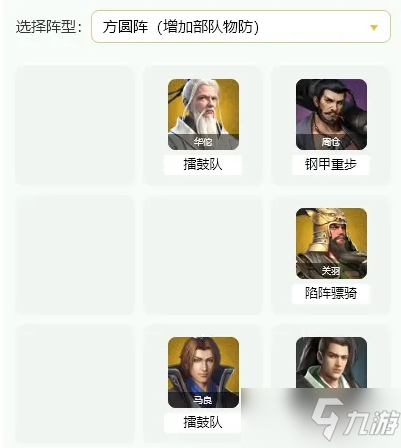Click 华佗 name tag on portrait
The height and width of the screenshot is (448, 401).
pos(203,142)
